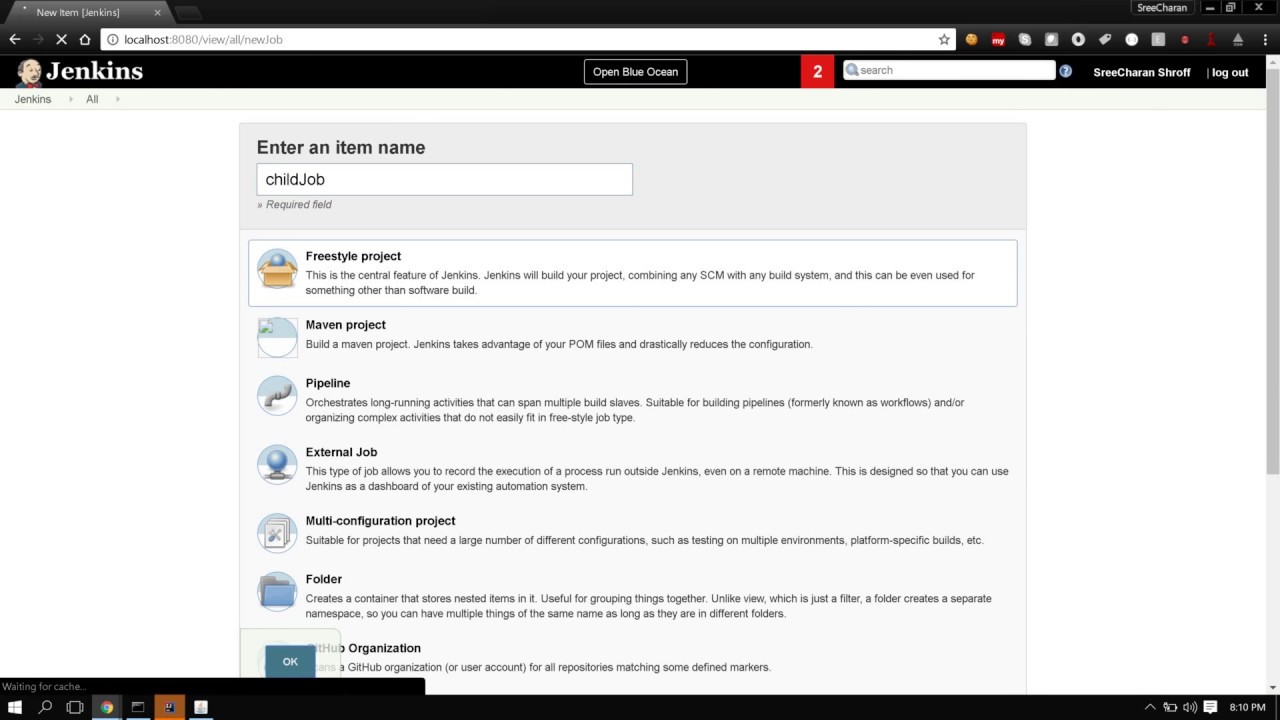The width and height of the screenshot is (1280, 720).
Task: Pick the Multi-configuration project icon
Action: [x=277, y=534]
